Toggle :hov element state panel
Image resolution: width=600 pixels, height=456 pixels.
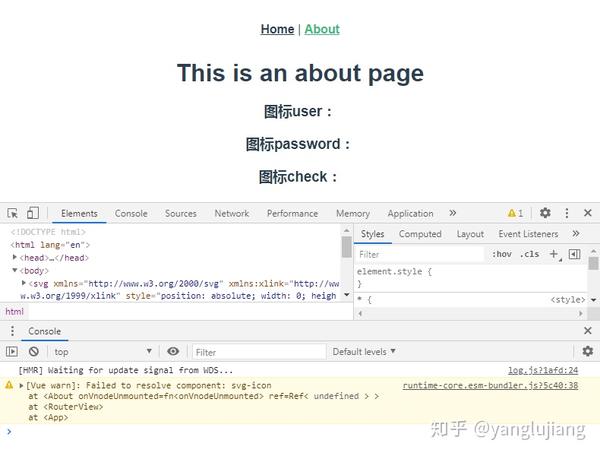coord(502,254)
